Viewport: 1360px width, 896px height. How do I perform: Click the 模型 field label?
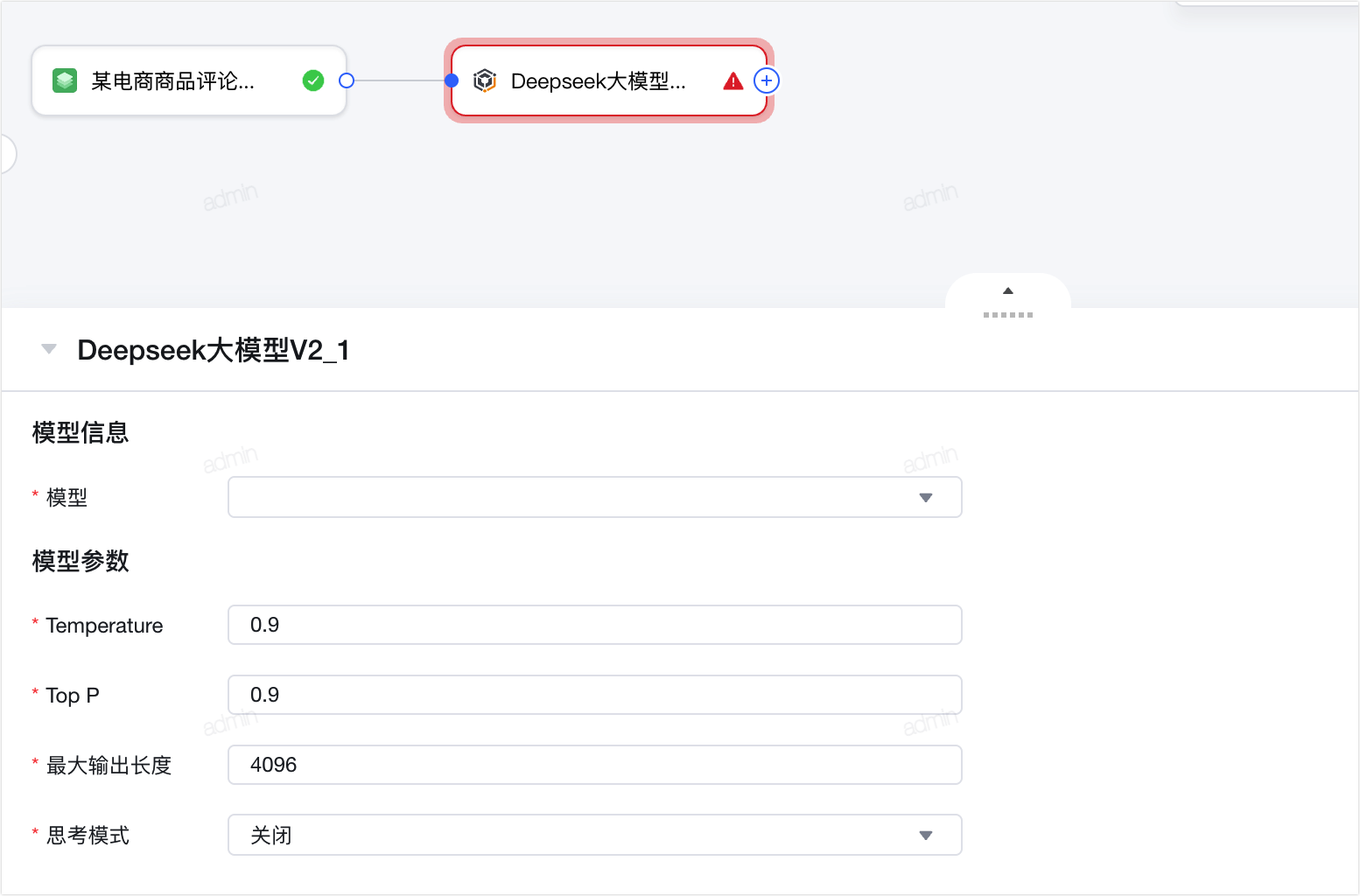(x=67, y=498)
